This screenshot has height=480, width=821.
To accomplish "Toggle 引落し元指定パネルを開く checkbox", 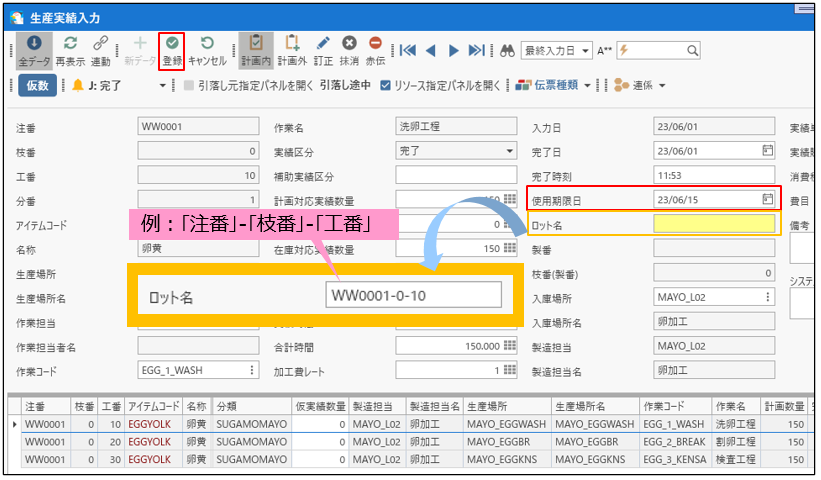I will [188, 85].
